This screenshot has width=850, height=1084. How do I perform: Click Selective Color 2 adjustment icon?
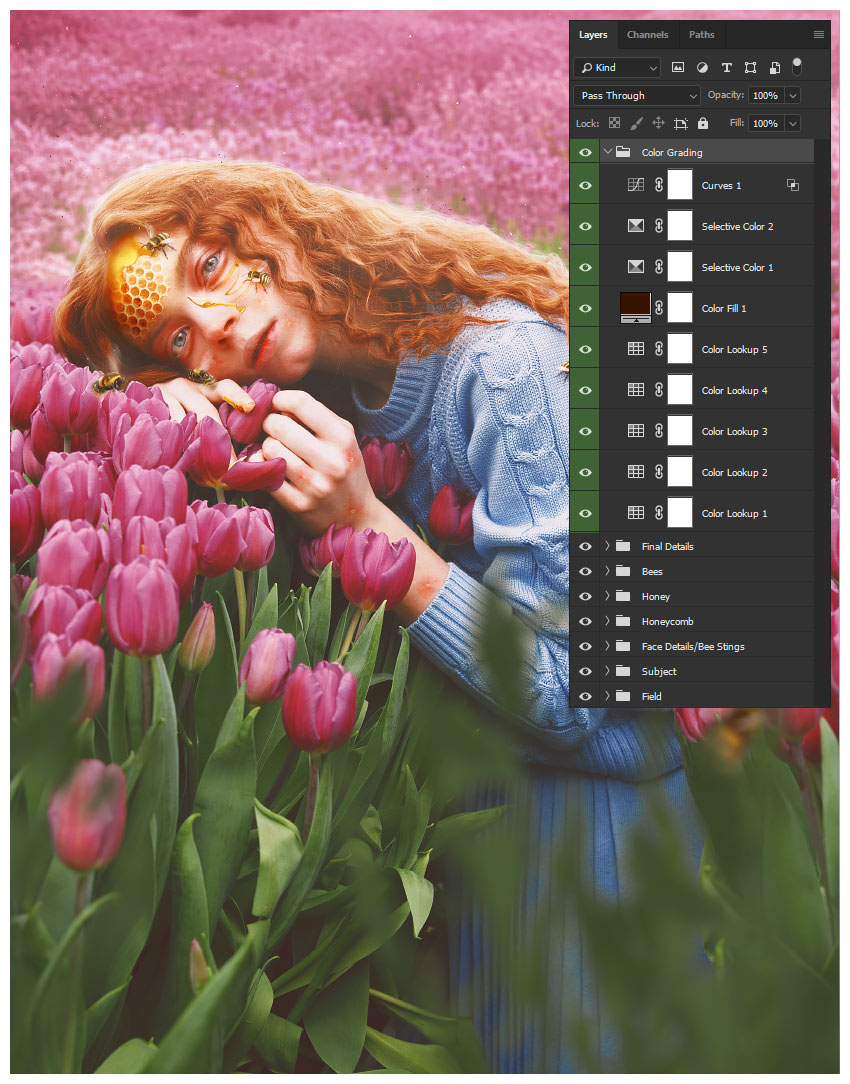click(636, 226)
